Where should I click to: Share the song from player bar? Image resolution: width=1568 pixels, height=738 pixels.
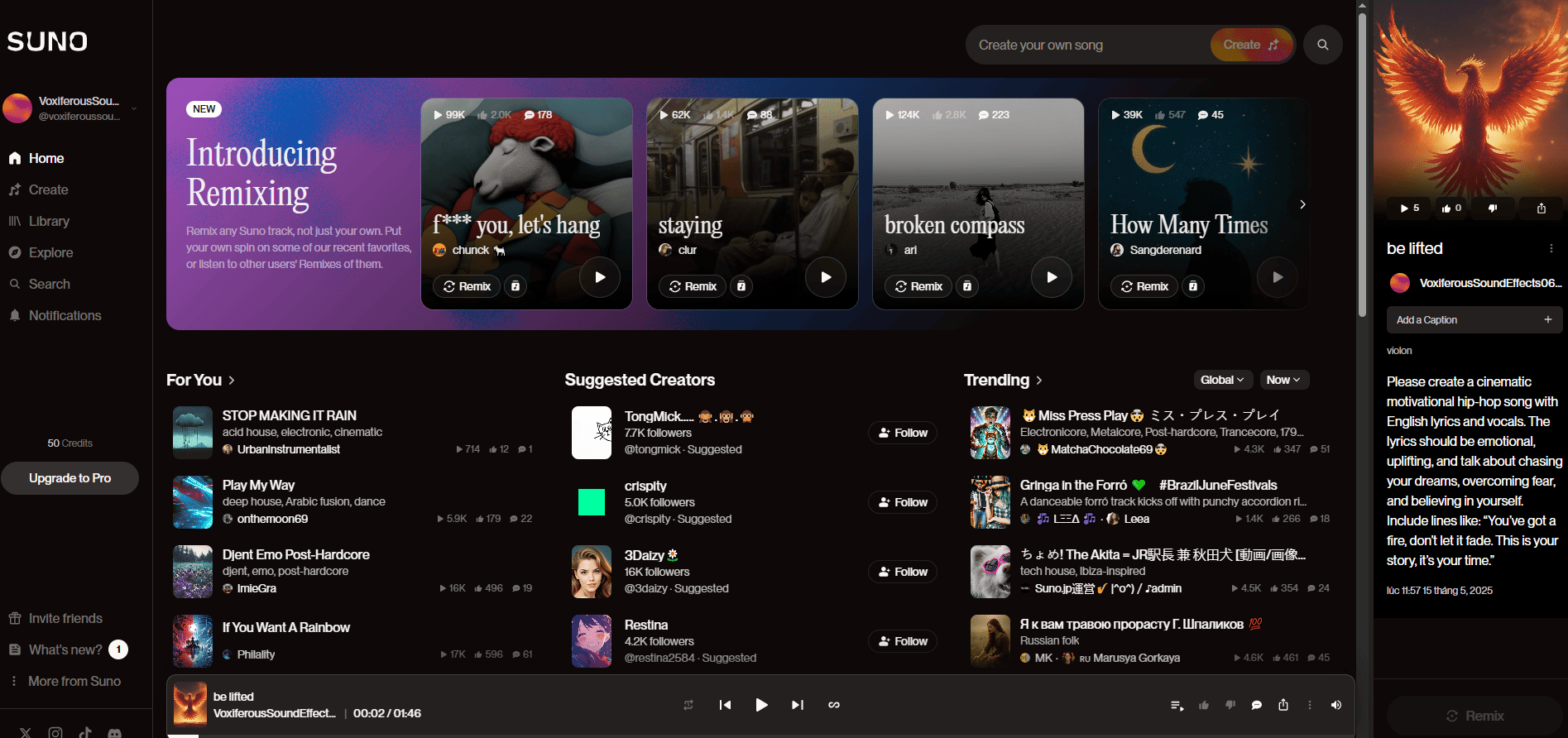point(1283,705)
